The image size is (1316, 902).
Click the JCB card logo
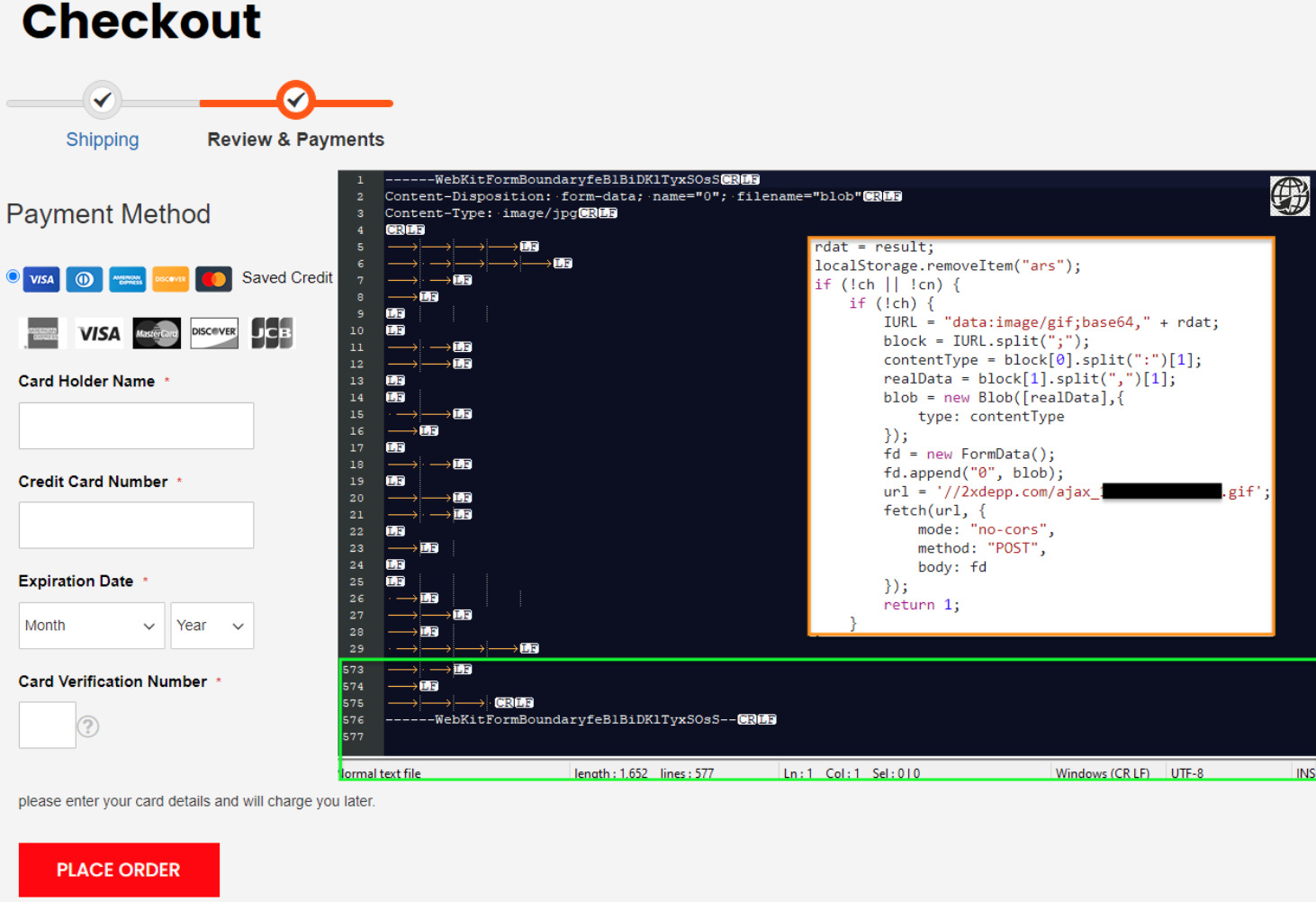pos(272,333)
